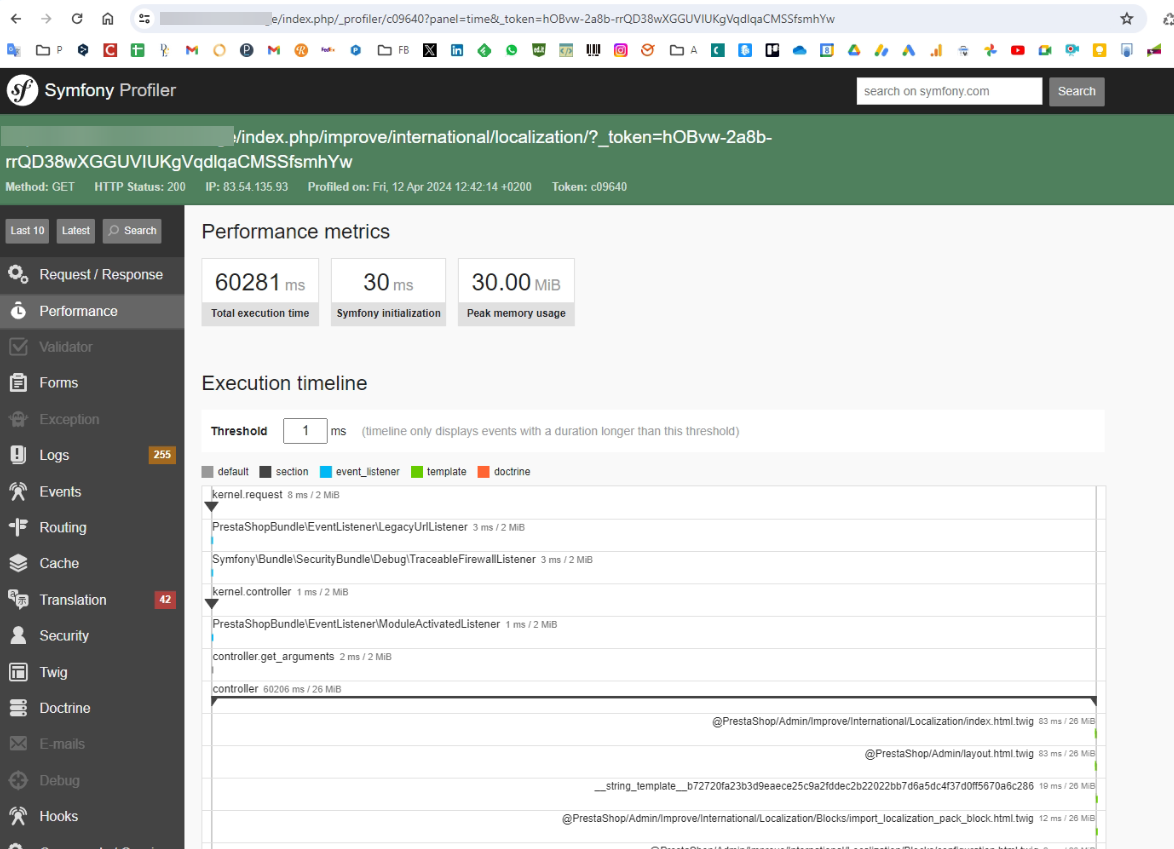Click the controller timeline bar
This screenshot has width=1174, height=849.
tap(654, 699)
